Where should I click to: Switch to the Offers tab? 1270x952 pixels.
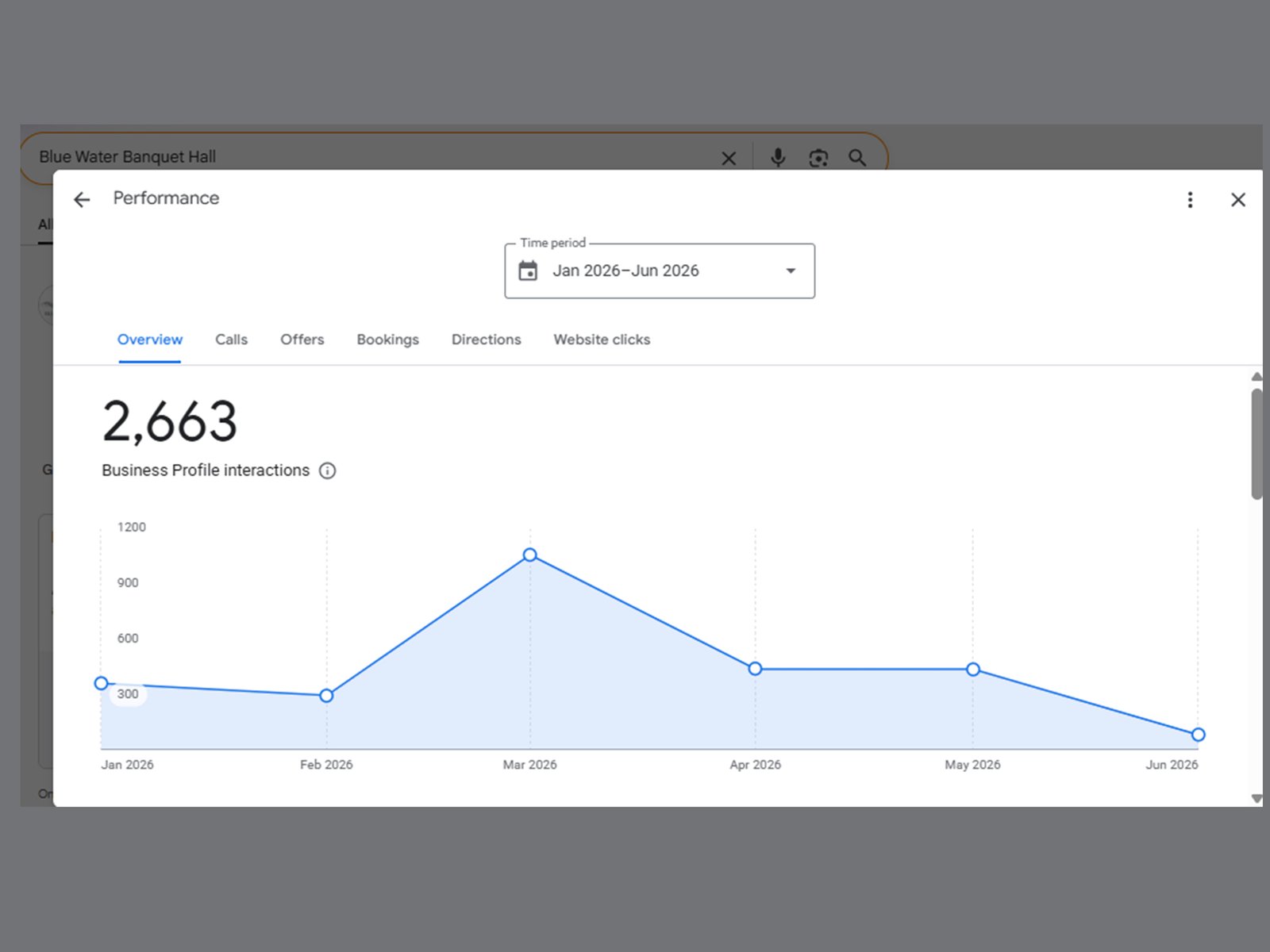pyautogui.click(x=302, y=340)
